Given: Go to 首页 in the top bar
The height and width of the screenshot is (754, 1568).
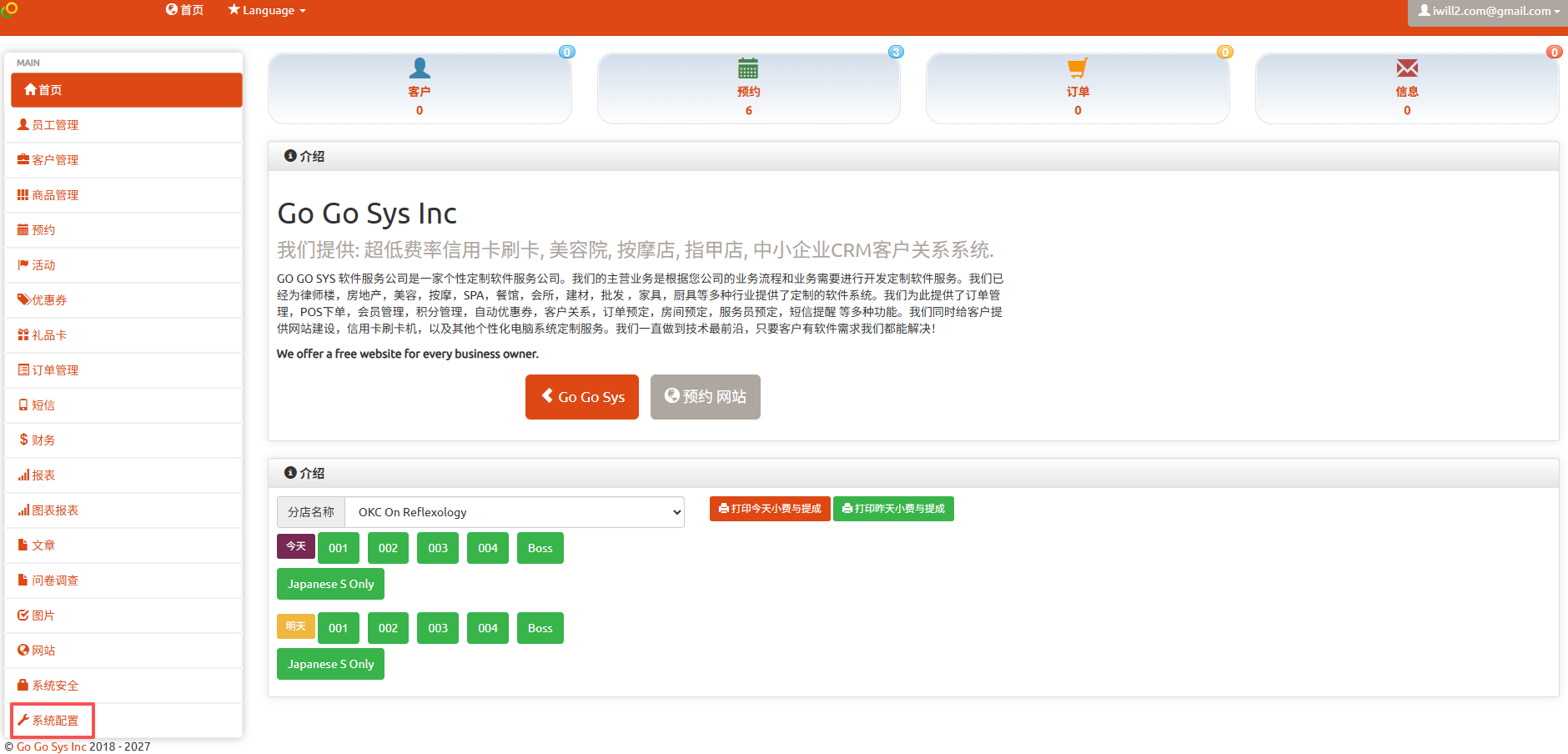Looking at the screenshot, I should tap(184, 10).
